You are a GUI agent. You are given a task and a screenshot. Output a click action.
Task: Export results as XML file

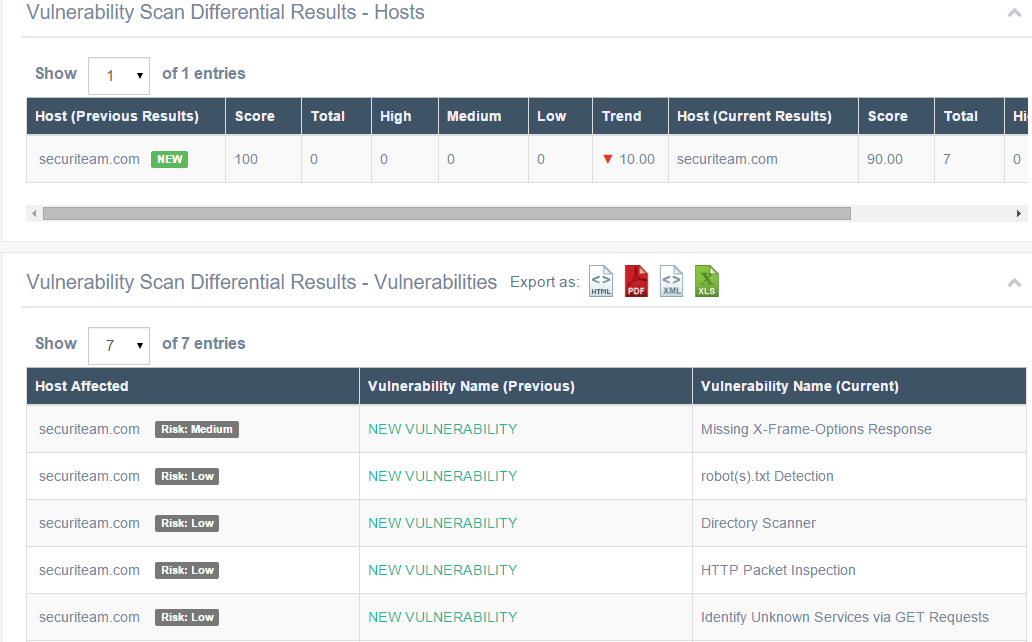[x=672, y=281]
